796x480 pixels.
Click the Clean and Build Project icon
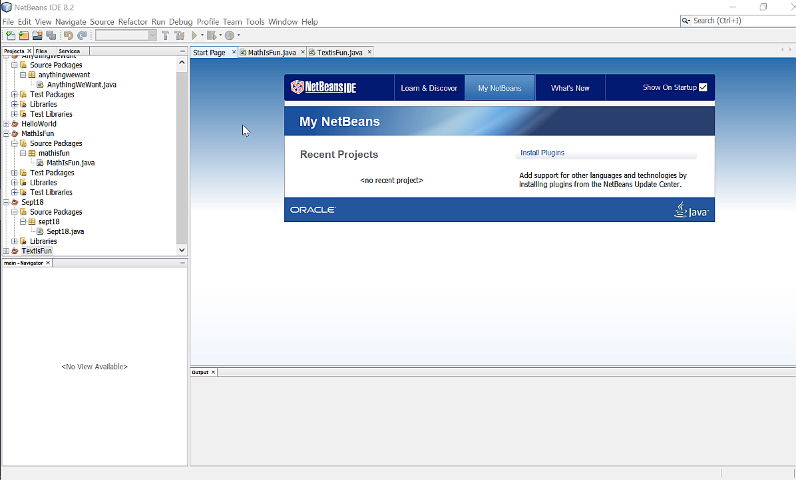click(179, 36)
